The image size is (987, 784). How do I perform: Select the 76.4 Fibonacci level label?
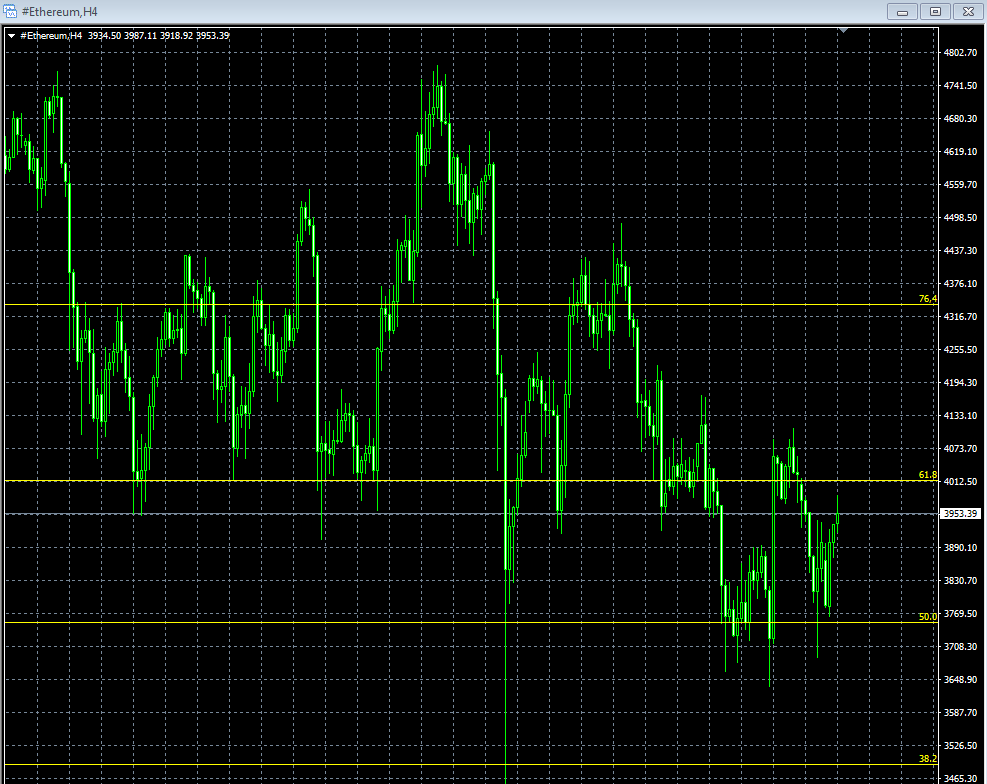click(927, 299)
